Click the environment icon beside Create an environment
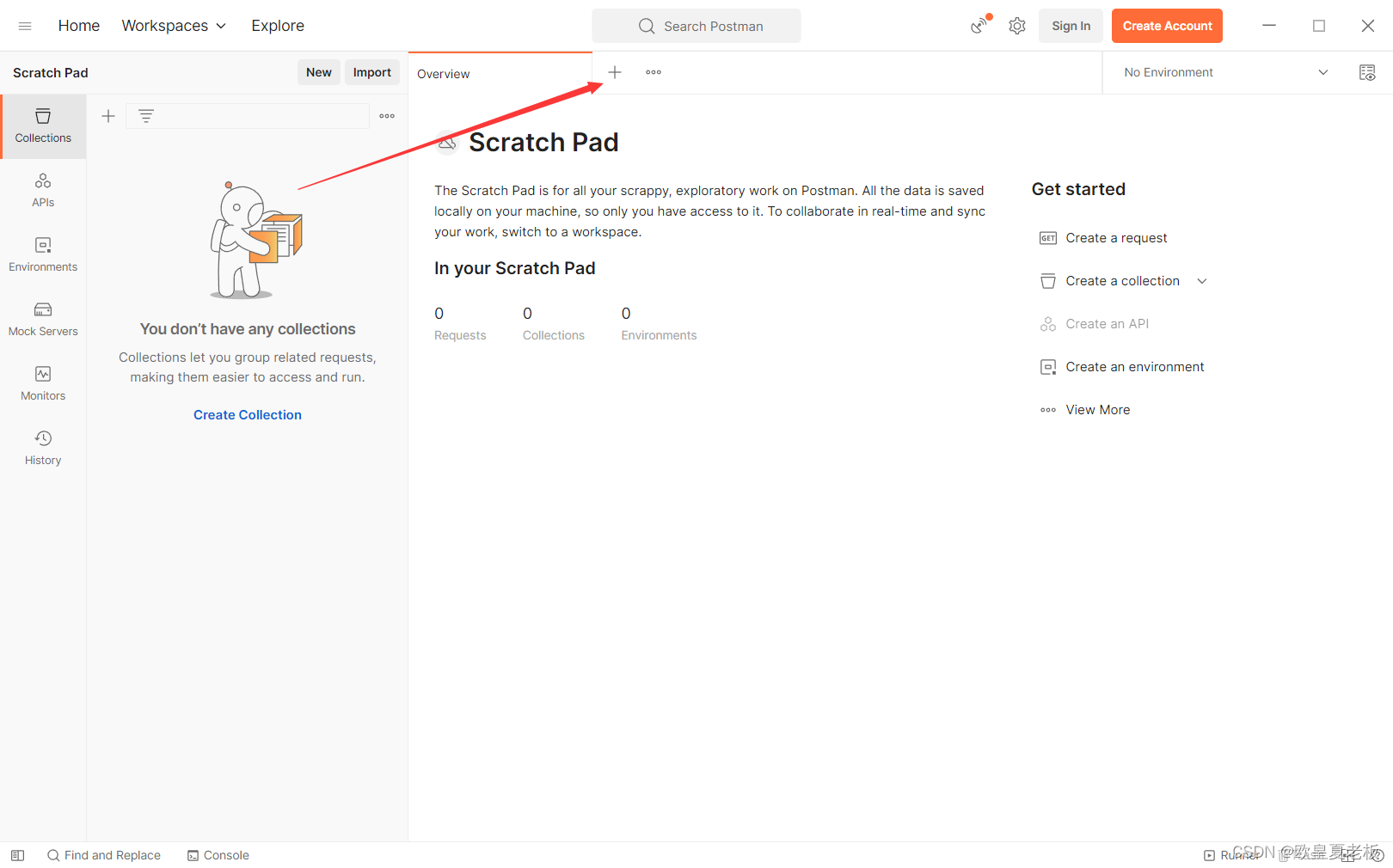Screen dimensions: 1393x868 click(x=1048, y=367)
